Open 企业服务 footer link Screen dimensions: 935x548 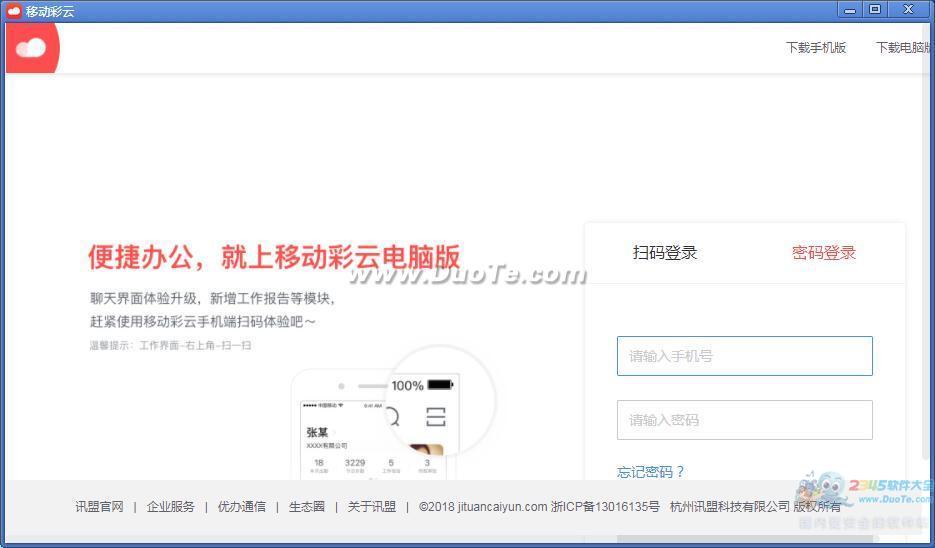171,507
